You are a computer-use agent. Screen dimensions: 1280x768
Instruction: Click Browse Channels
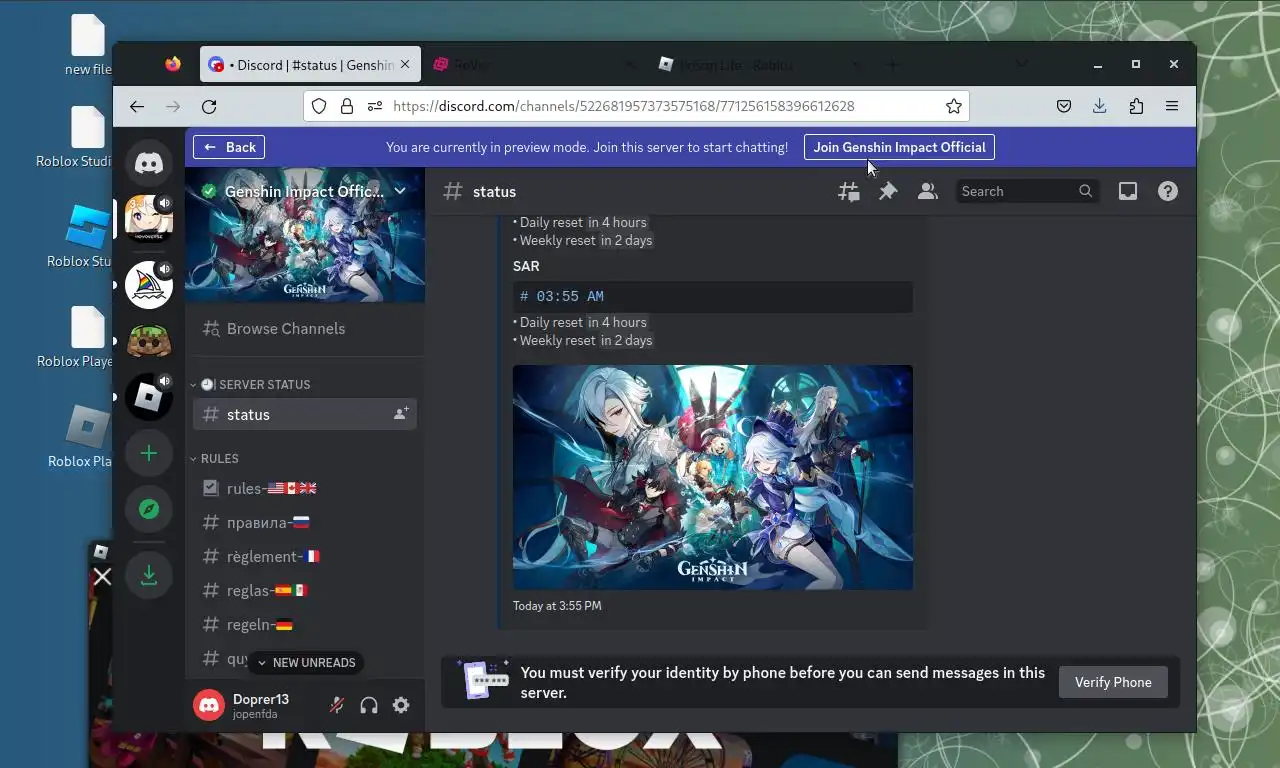[305, 328]
